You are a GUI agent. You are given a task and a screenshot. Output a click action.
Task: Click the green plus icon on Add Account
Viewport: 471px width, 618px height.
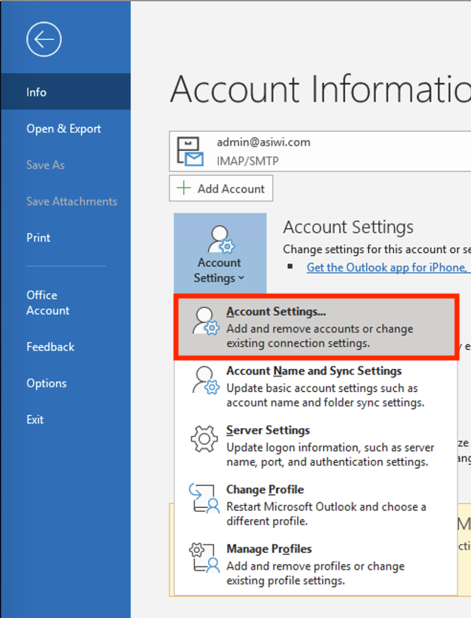tap(184, 188)
